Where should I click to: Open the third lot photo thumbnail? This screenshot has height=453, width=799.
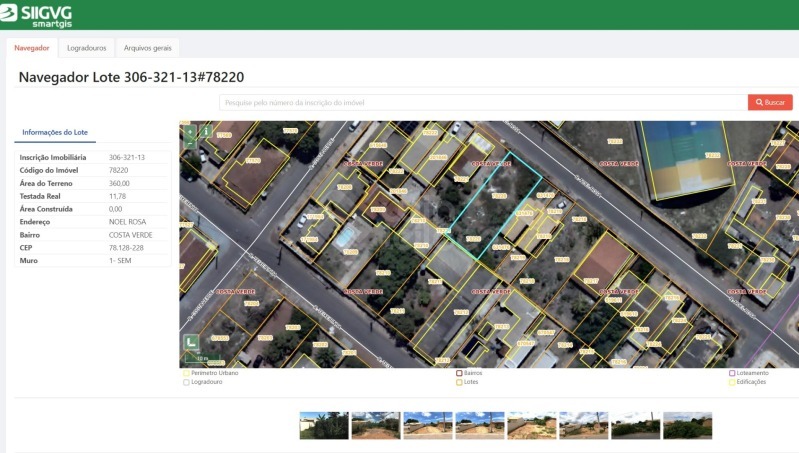(428, 425)
